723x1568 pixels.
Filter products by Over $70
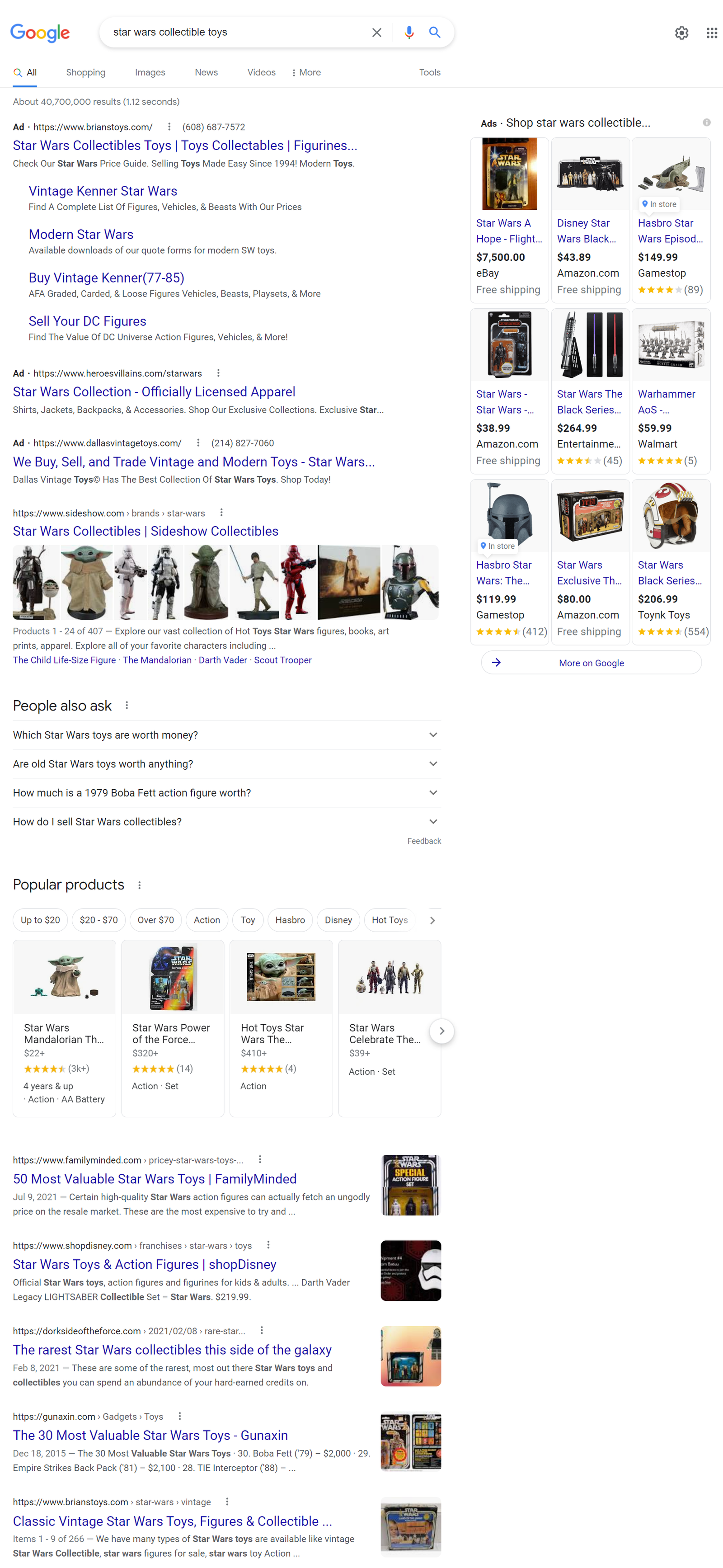(156, 920)
